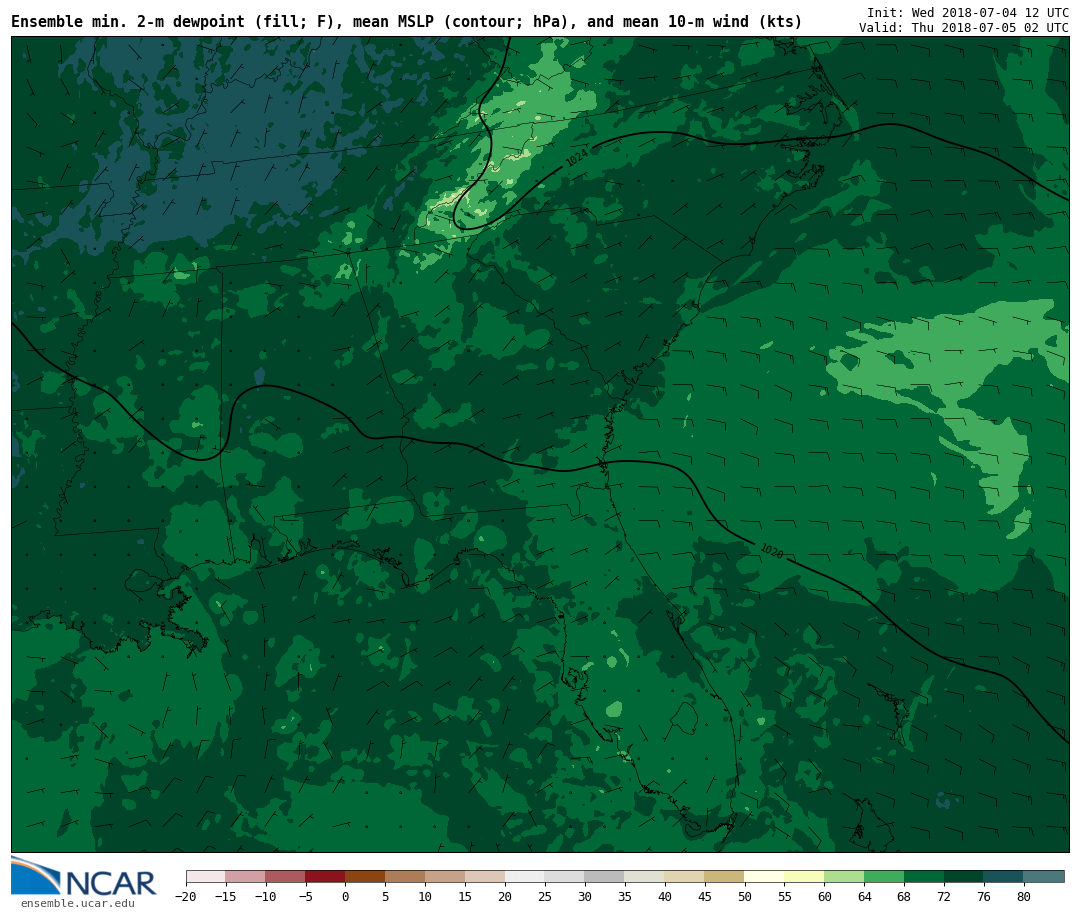Click the Valid time stamp text
Viewport: 1080px width, 915px height.
point(963,28)
